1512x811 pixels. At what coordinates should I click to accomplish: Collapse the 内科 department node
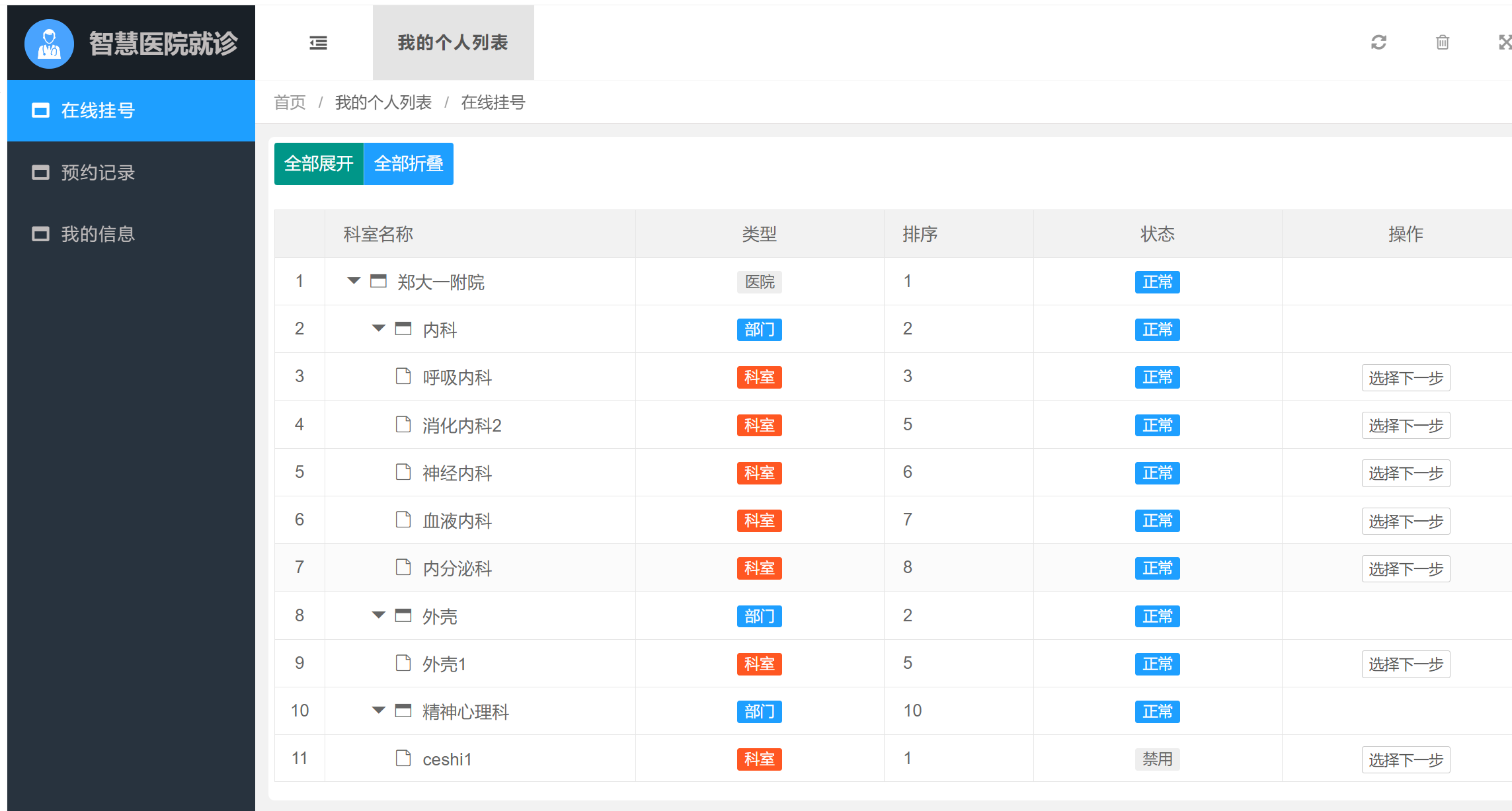[x=379, y=328]
